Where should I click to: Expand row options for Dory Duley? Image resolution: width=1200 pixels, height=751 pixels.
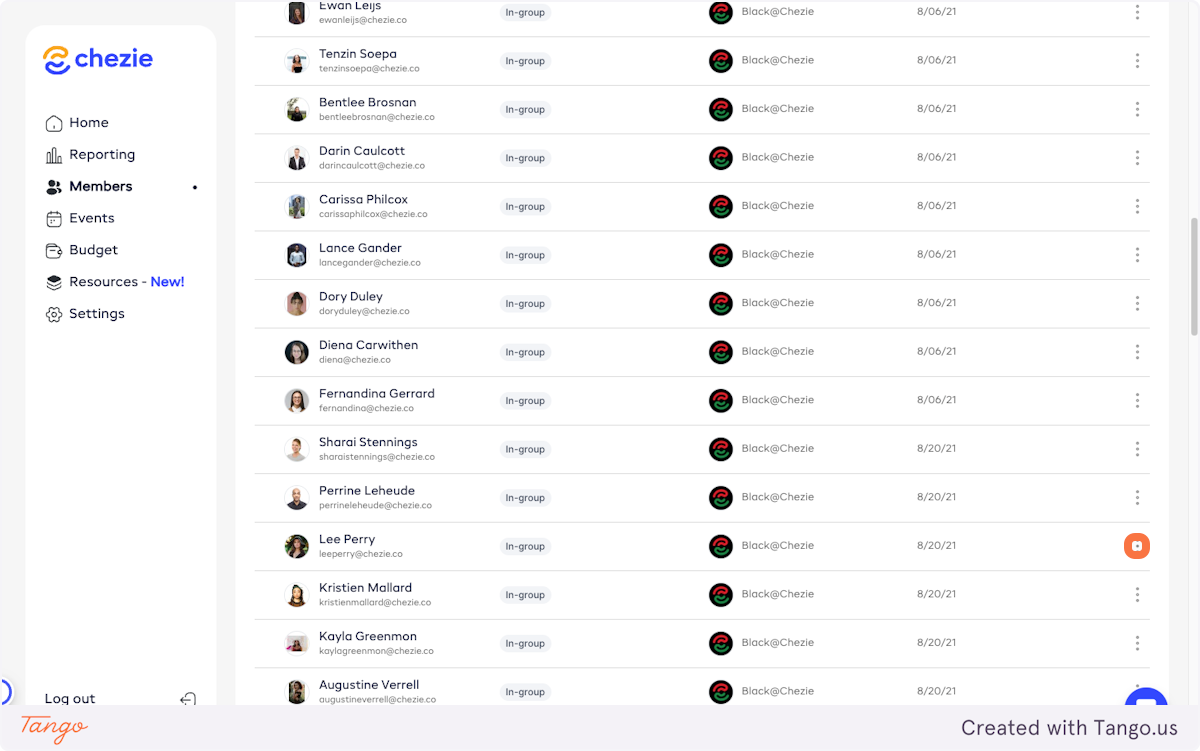[x=1137, y=304]
